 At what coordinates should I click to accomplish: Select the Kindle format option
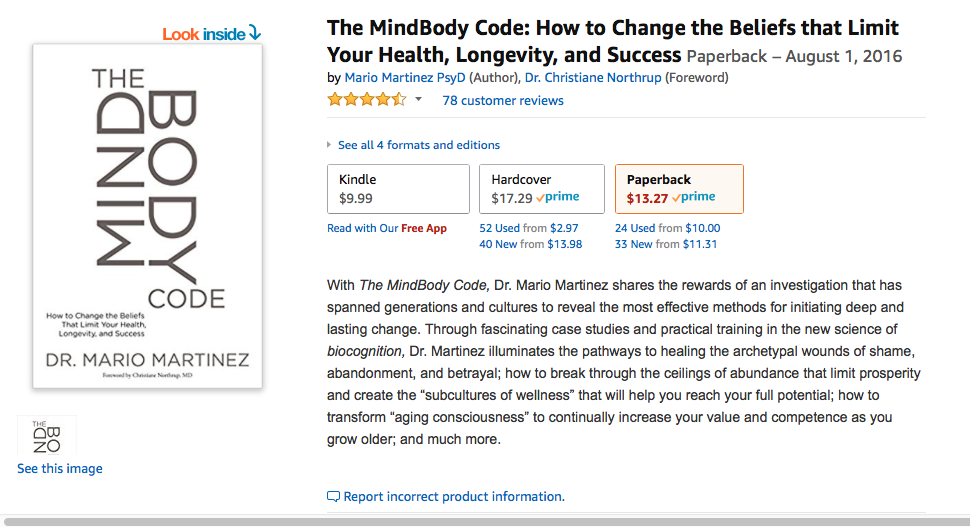398,189
